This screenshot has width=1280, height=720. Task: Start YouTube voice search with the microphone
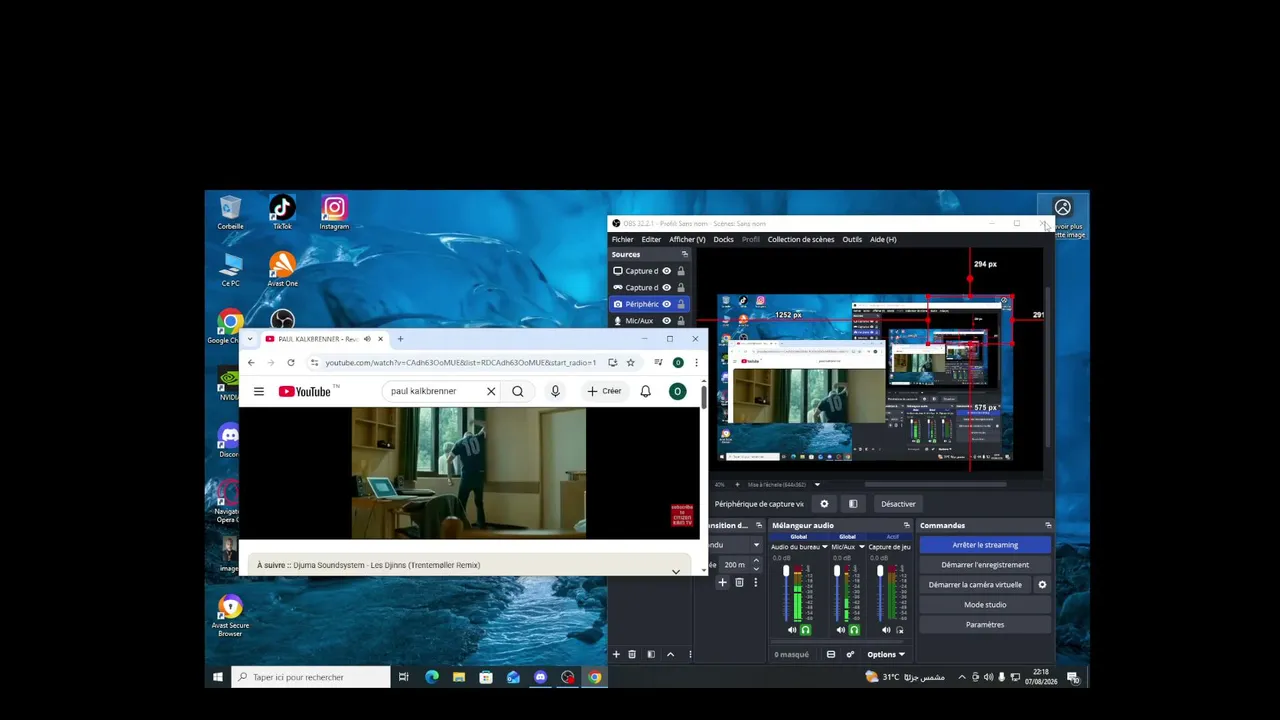(x=555, y=391)
